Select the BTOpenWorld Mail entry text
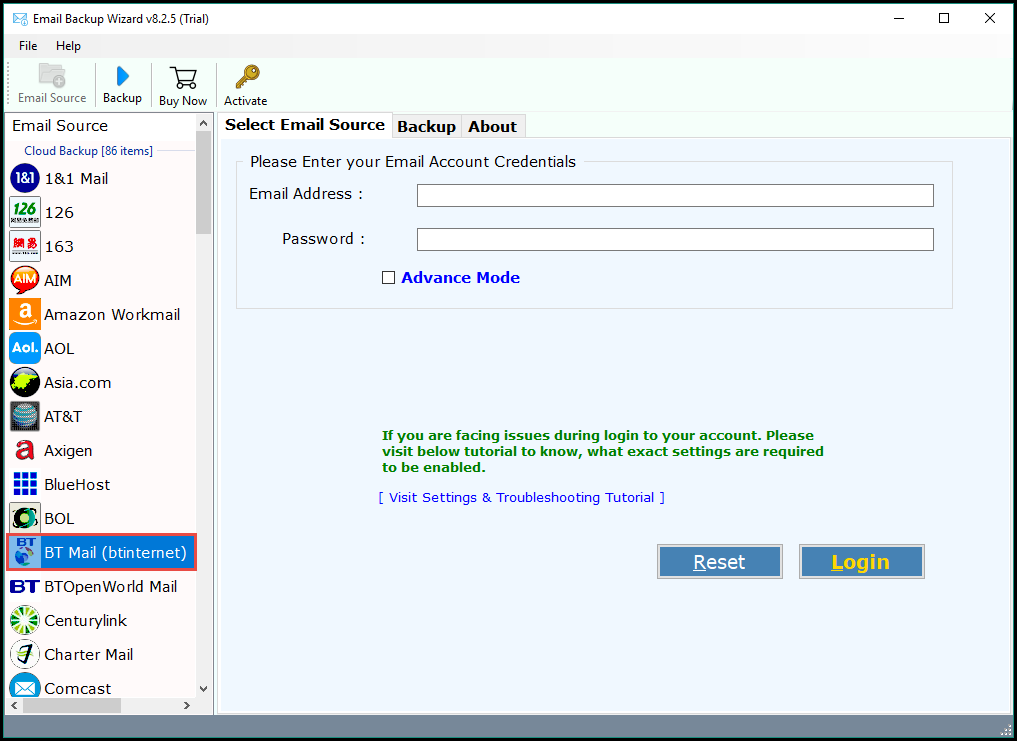Screen dimensions: 1017x741 [x=110, y=587]
